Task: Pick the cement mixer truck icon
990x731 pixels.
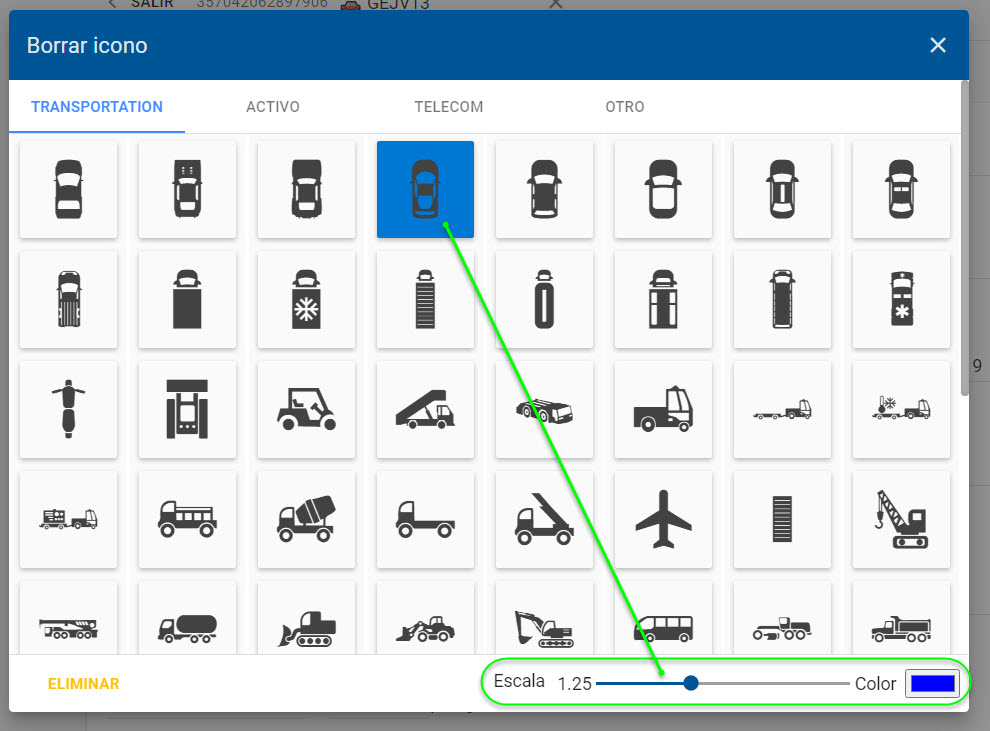Action: tap(306, 519)
